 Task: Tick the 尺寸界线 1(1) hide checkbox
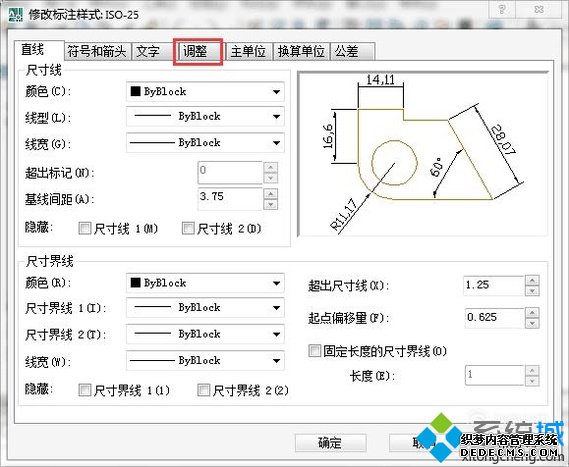(85, 390)
